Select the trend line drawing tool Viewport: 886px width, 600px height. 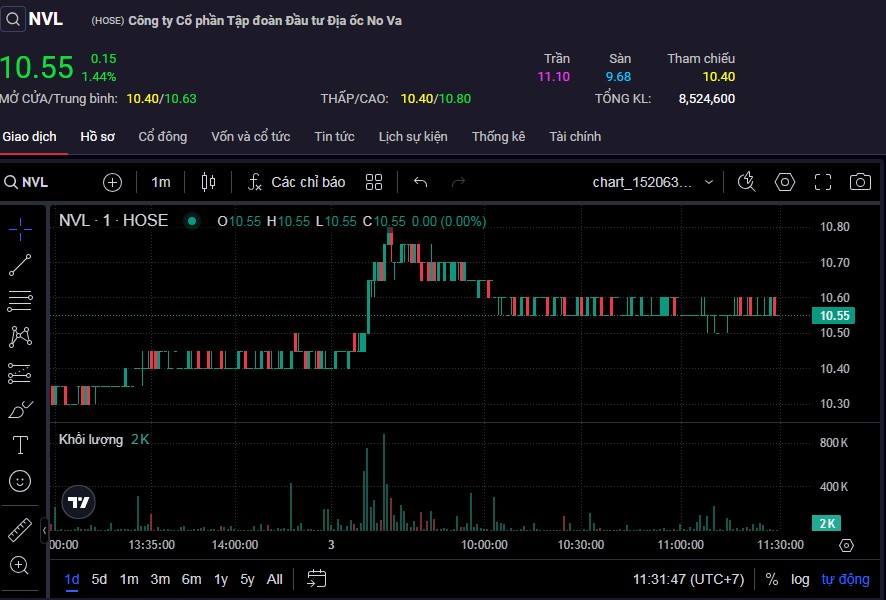coord(20,265)
